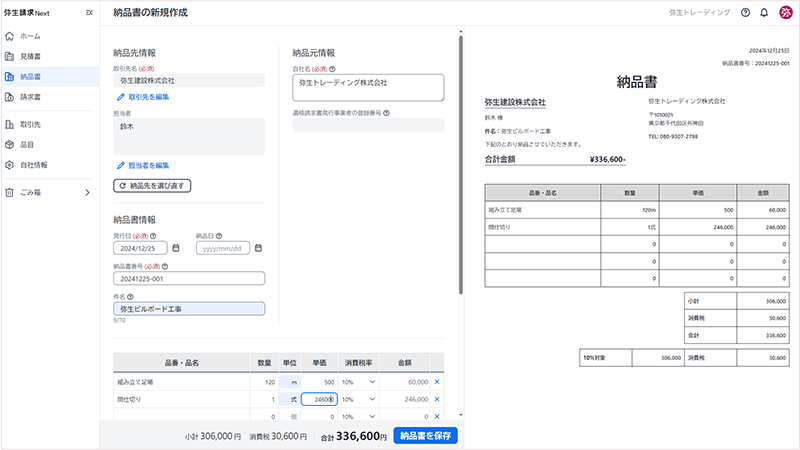Click 品番・品名 column header in form table
Image resolution: width=800 pixels, height=450 pixels.
(182, 363)
